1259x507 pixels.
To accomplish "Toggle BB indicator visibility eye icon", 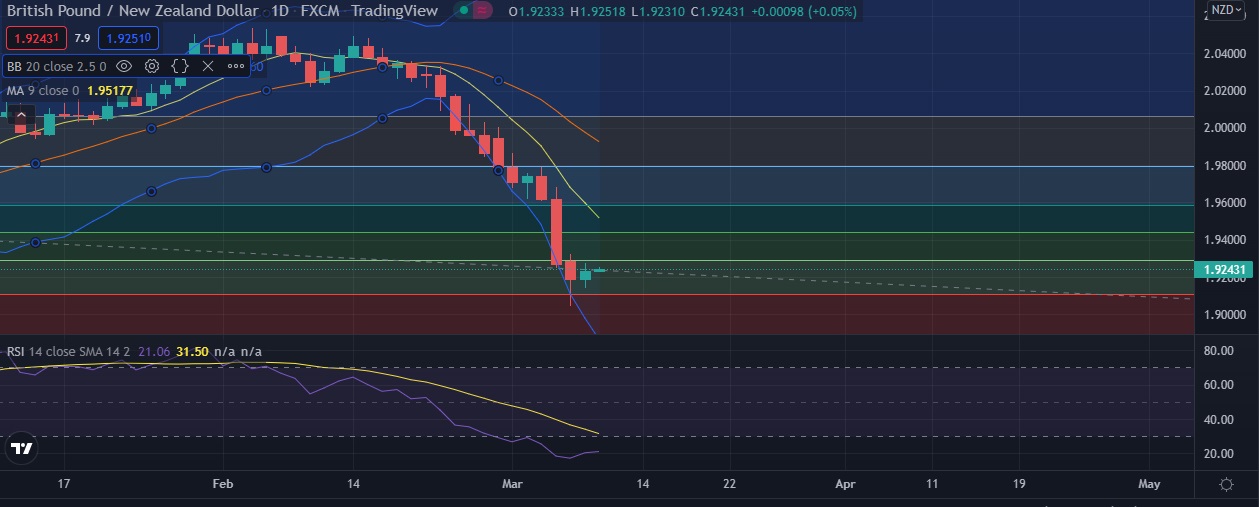I will click(x=124, y=66).
